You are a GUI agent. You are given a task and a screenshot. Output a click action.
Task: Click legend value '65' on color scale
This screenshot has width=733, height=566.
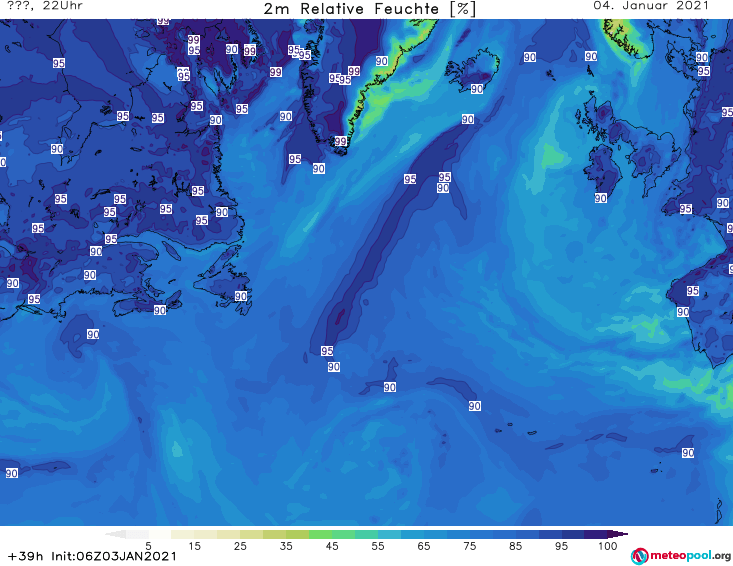pyautogui.click(x=424, y=546)
